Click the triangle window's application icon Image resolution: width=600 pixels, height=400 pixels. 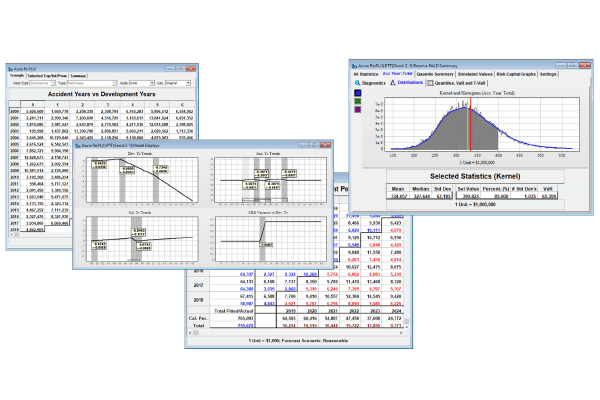pyautogui.click(x=11, y=69)
